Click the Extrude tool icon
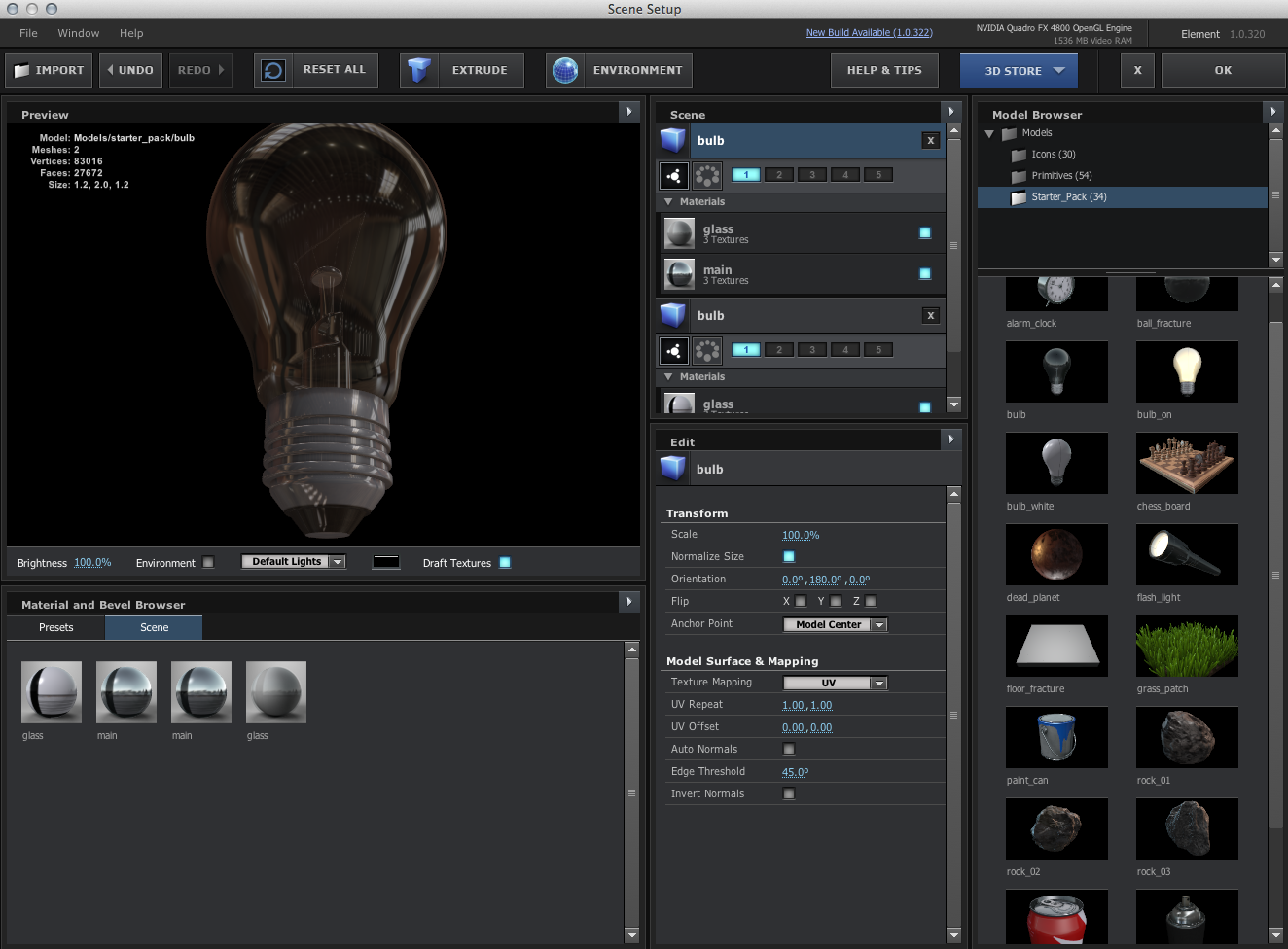Image resolution: width=1288 pixels, height=949 pixels. [x=419, y=70]
